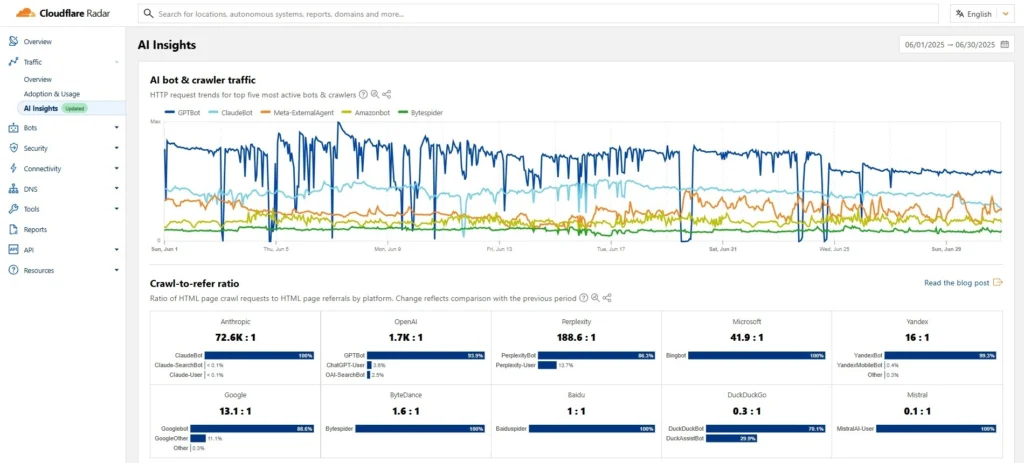Click the API icon in sidebar
Image resolution: width=1024 pixels, height=463 pixels.
click(12, 249)
